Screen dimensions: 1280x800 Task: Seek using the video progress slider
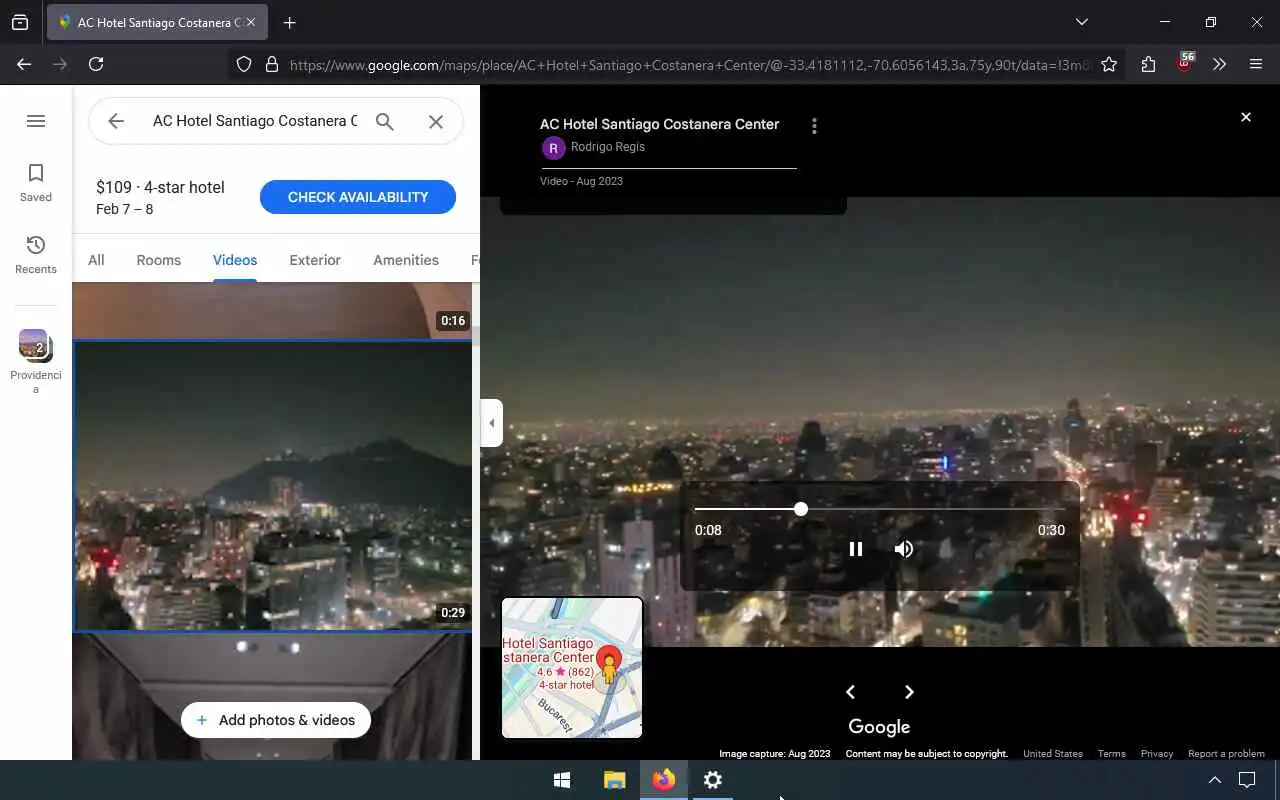tap(880, 509)
